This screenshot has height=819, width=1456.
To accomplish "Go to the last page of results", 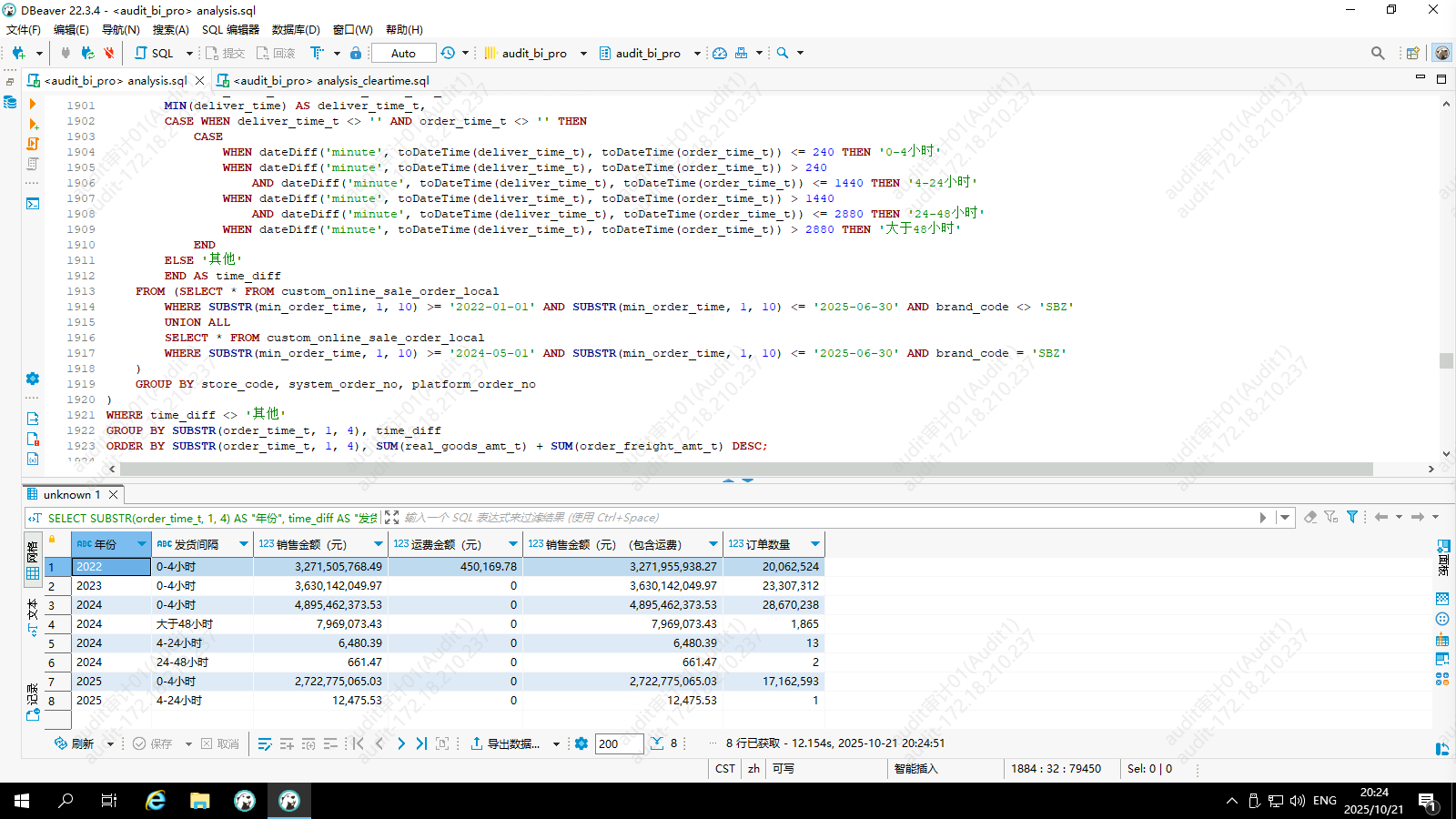I will (x=421, y=743).
